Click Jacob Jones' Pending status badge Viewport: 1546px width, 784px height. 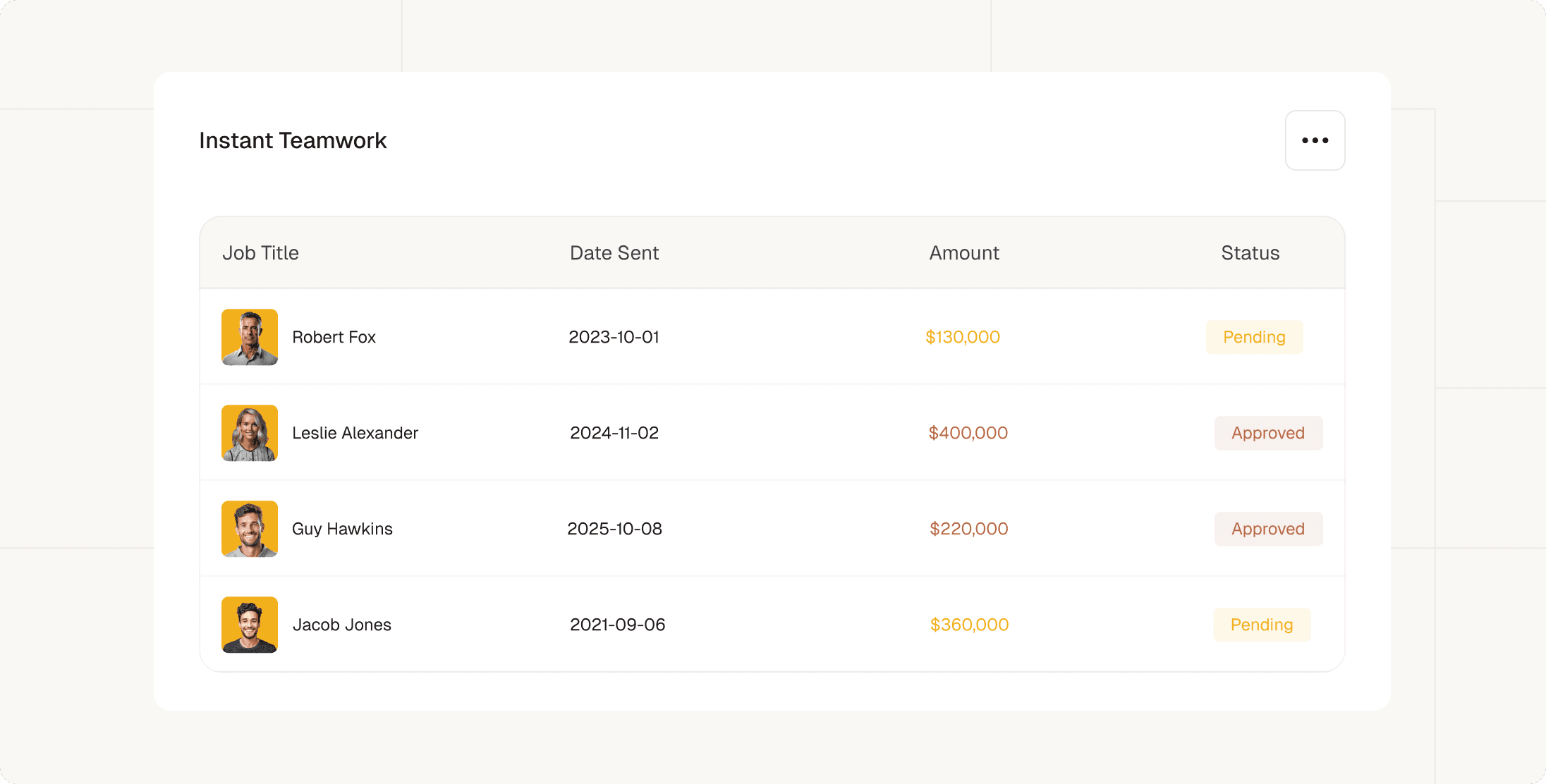[1261, 625]
